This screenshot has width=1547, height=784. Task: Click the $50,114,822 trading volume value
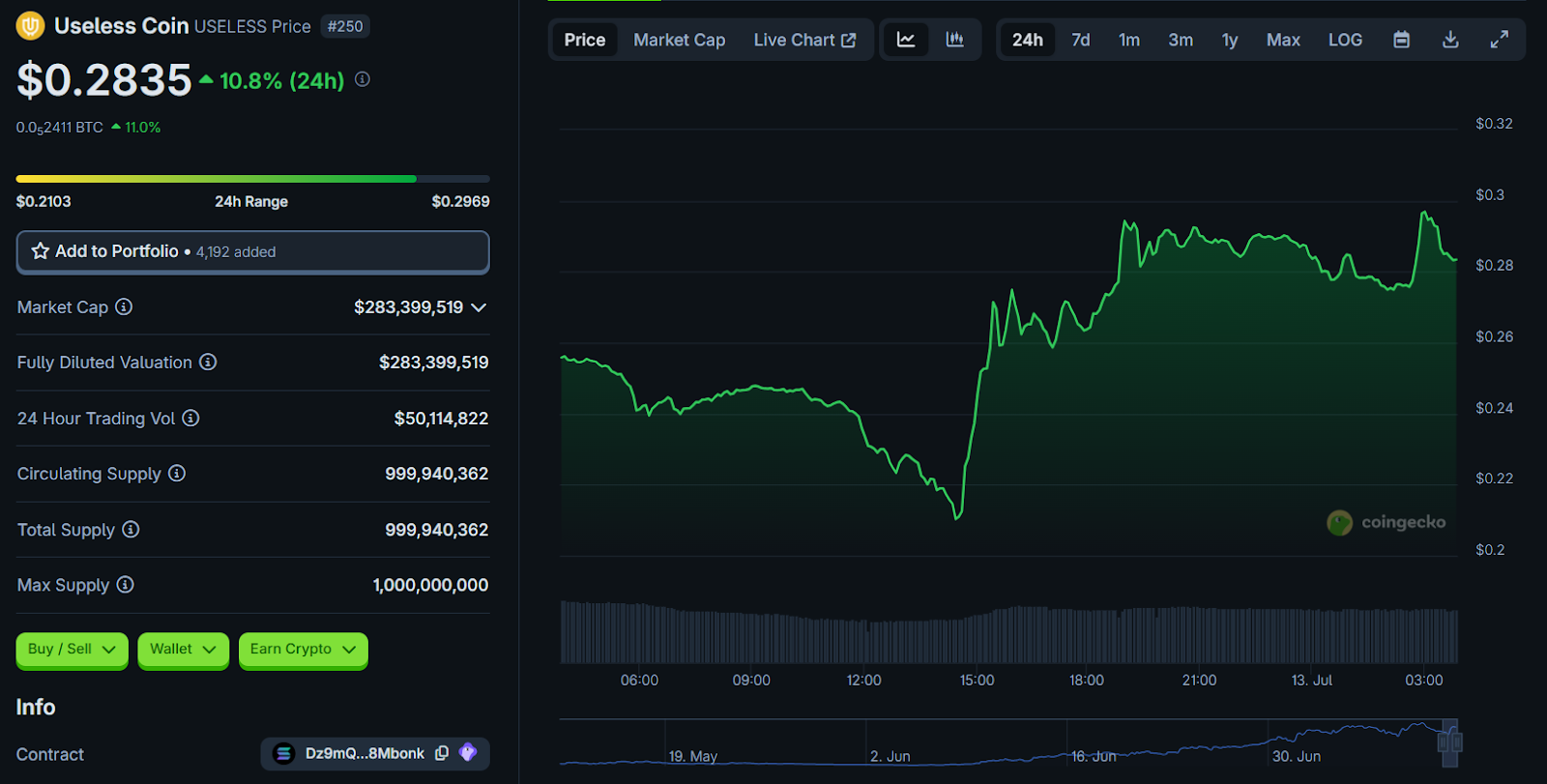(441, 418)
